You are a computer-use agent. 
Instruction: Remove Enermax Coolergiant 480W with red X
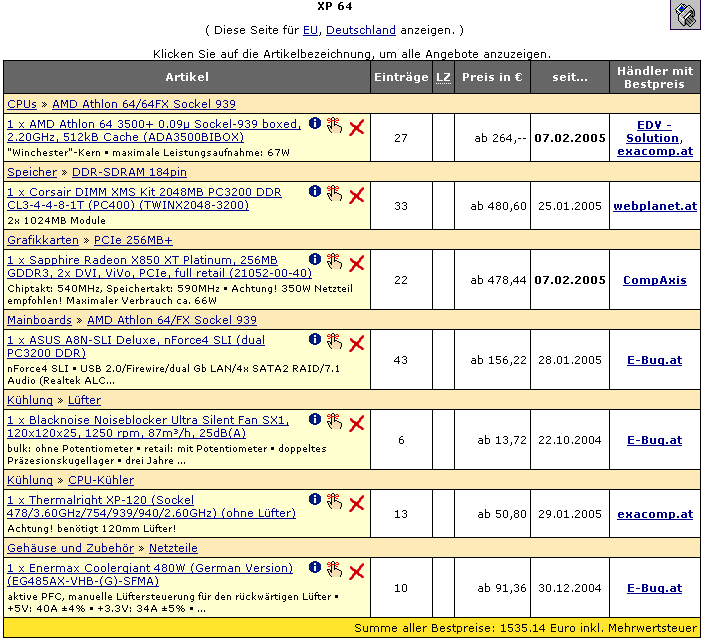[x=356, y=572]
